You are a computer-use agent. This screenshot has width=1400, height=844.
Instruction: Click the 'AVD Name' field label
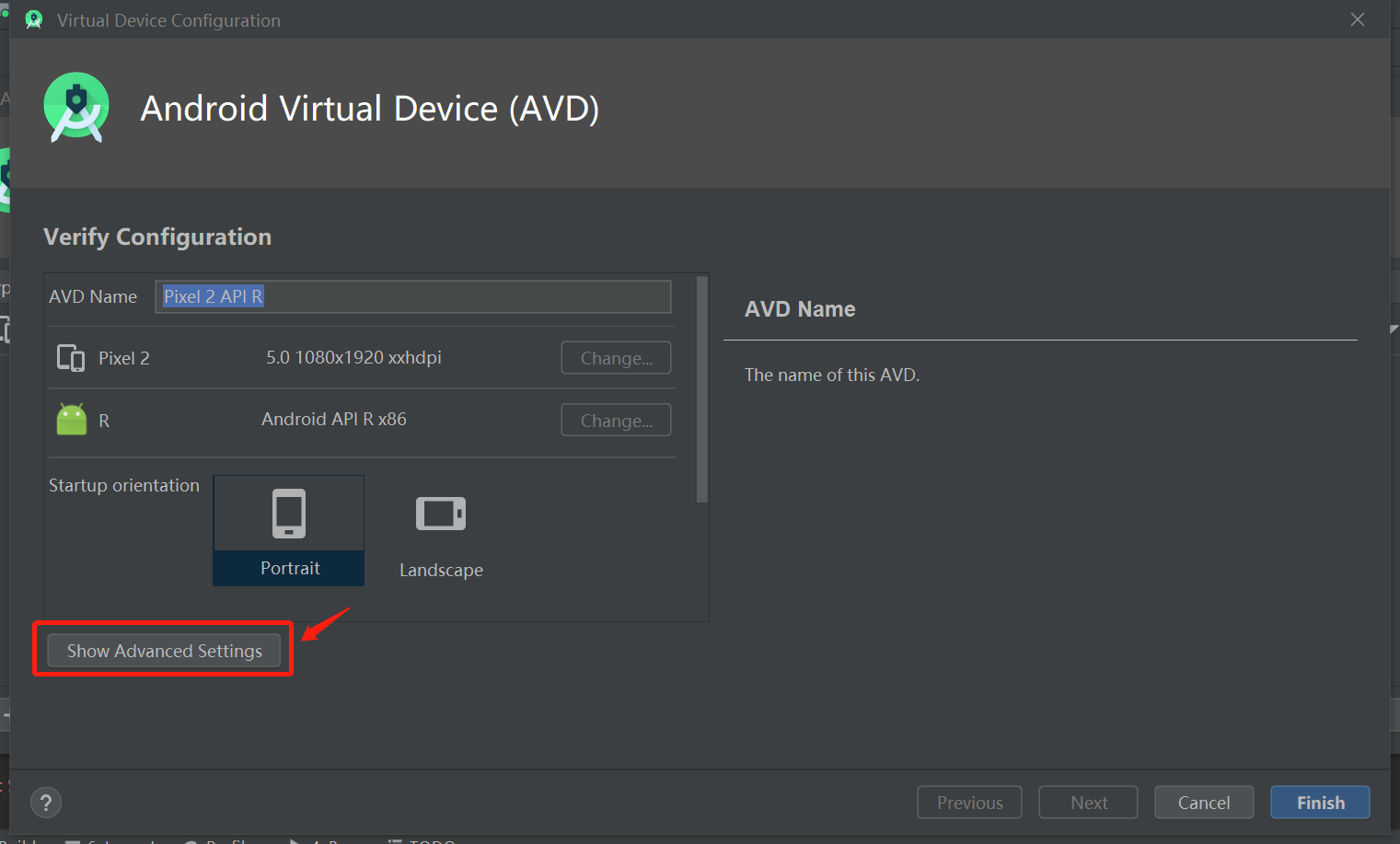[93, 296]
